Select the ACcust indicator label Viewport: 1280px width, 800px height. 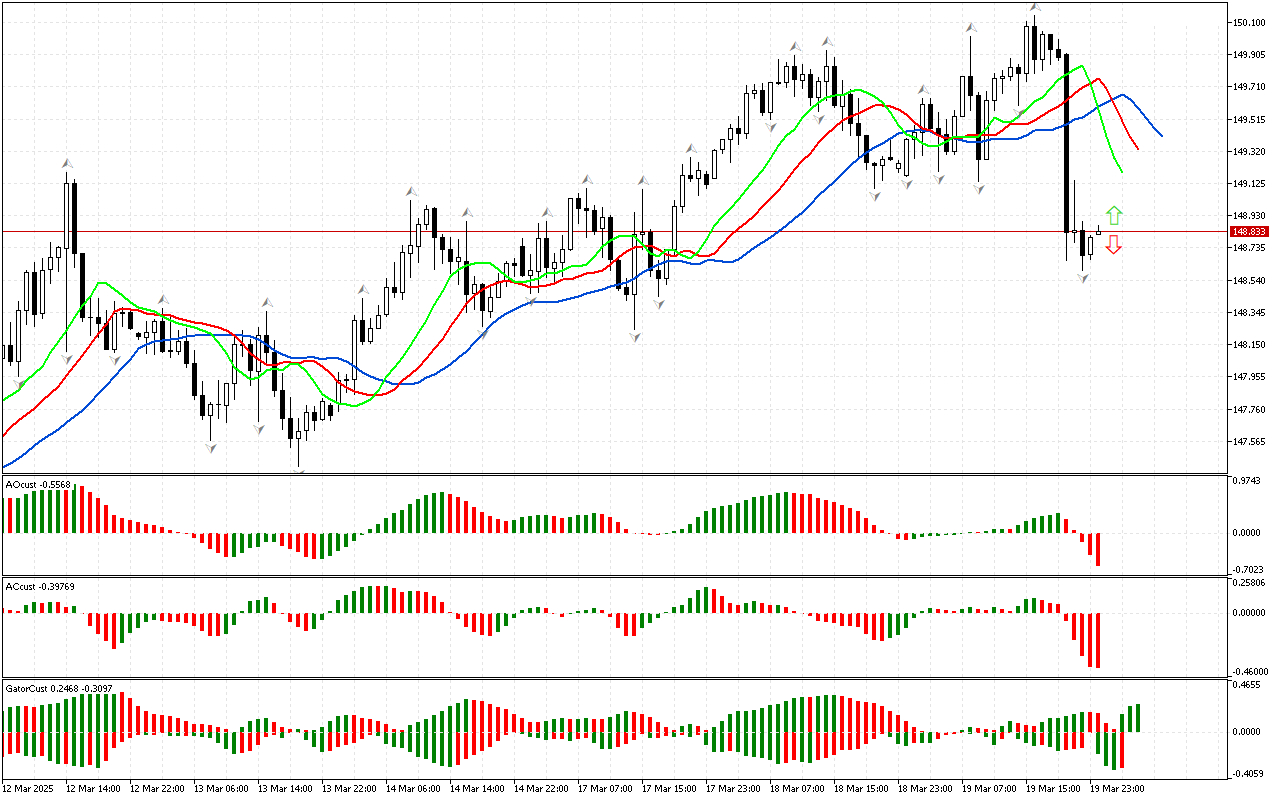(x=40, y=586)
